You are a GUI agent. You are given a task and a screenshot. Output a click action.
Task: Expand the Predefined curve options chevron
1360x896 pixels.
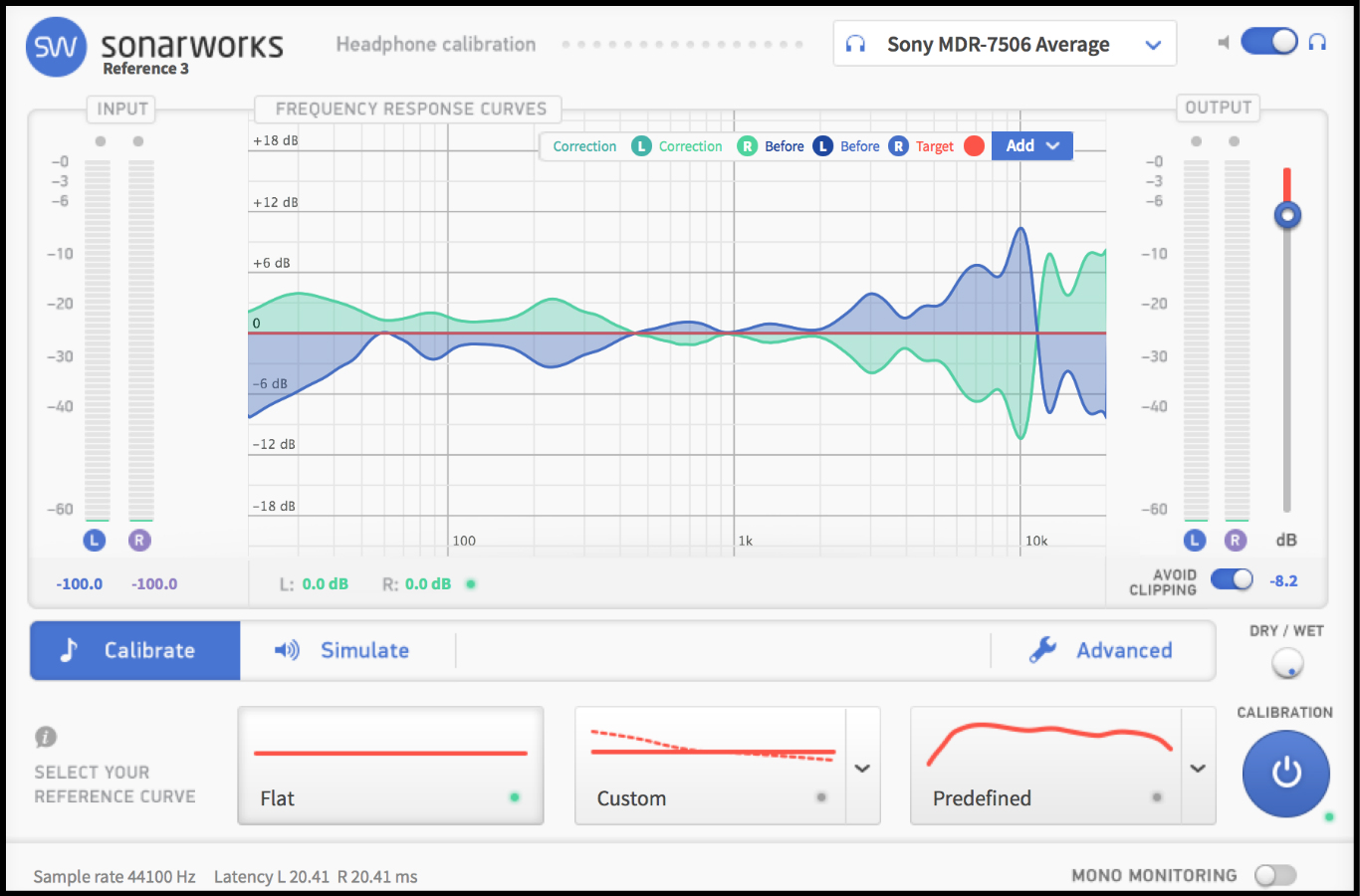pyautogui.click(x=1198, y=768)
